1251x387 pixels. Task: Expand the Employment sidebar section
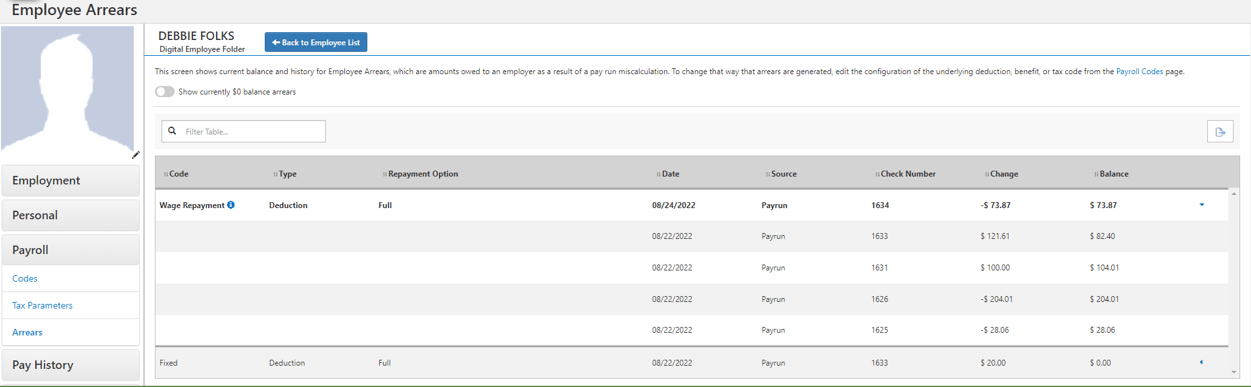click(x=71, y=180)
